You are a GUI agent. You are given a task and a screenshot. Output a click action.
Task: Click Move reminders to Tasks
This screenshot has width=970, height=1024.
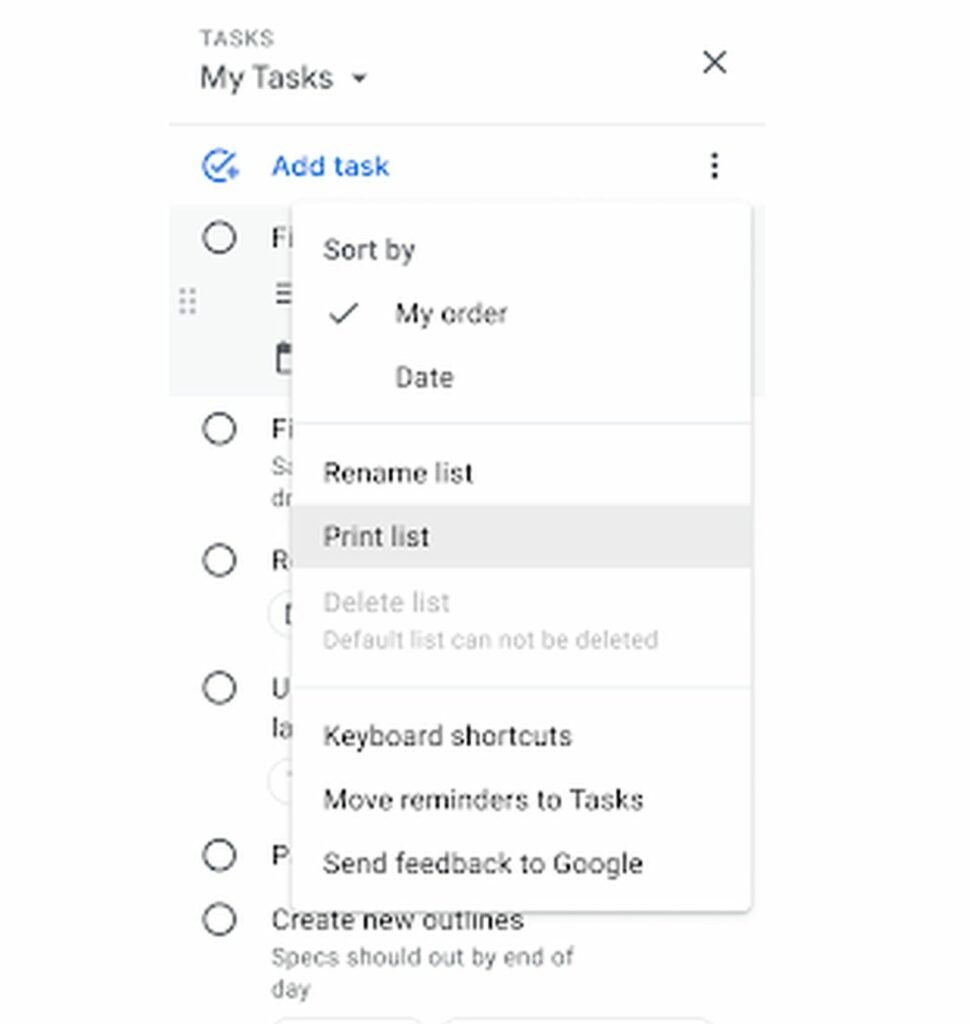tap(483, 800)
